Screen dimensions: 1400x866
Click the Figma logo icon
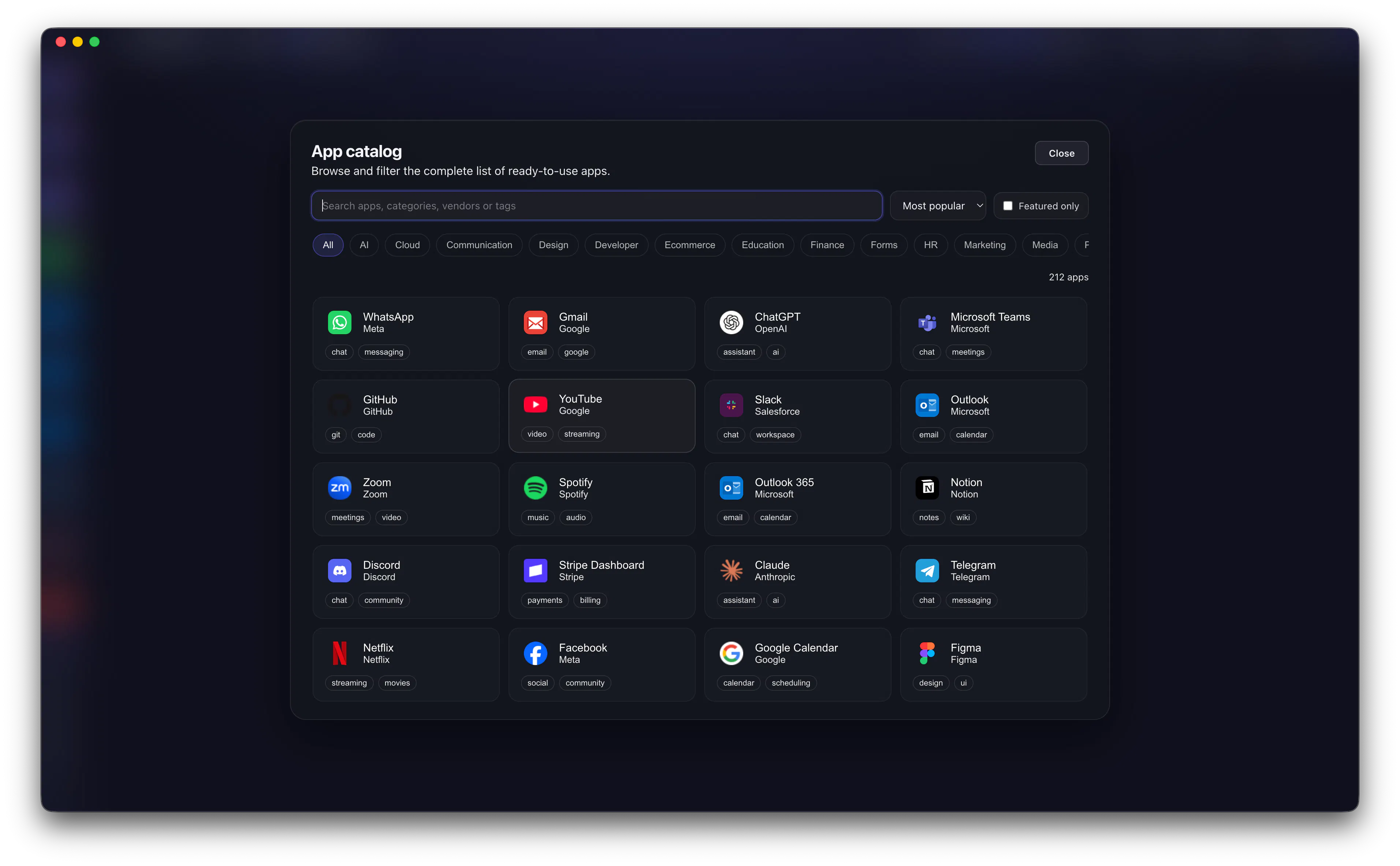[927, 653]
